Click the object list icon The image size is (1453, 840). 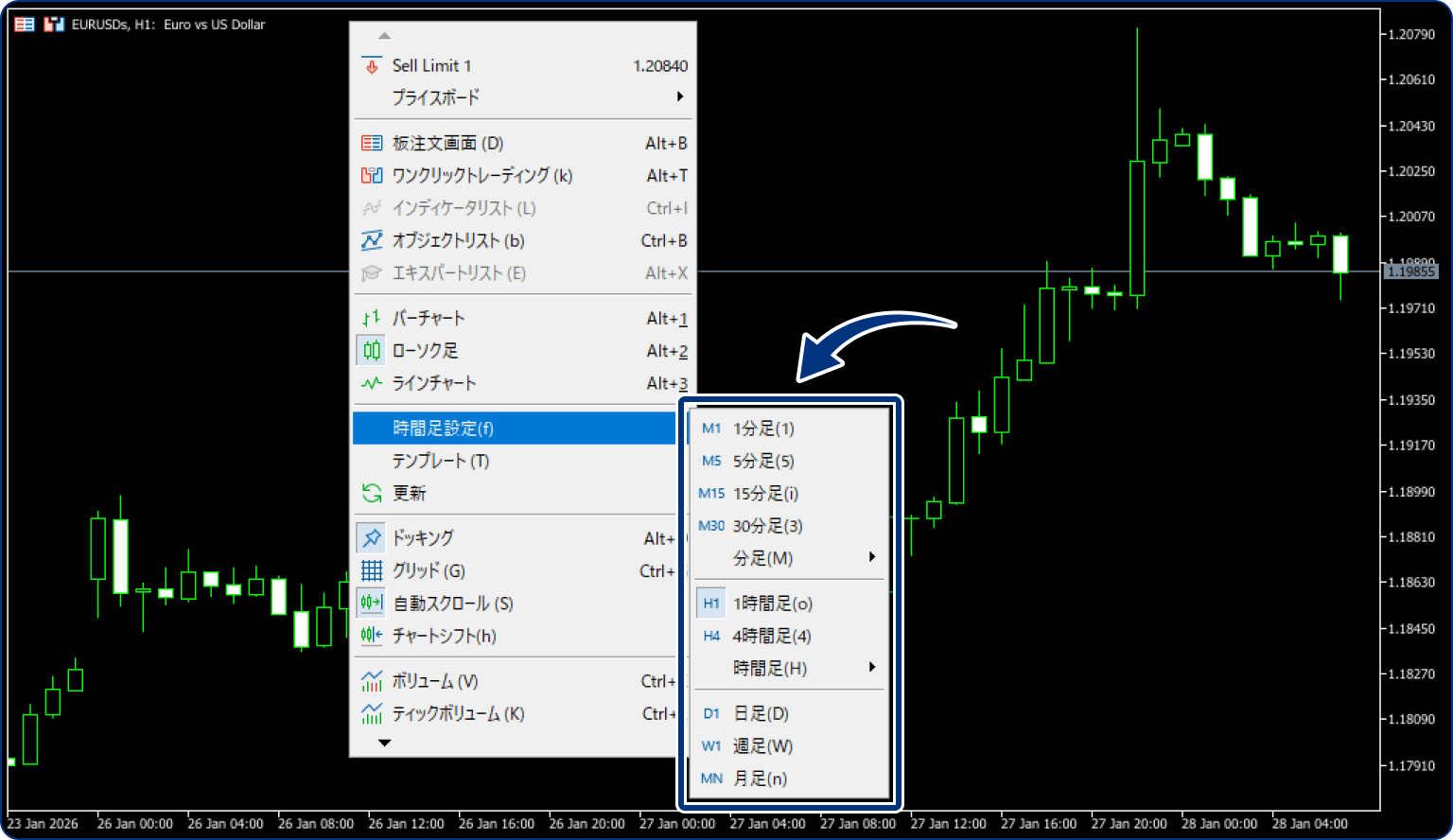pos(372,241)
